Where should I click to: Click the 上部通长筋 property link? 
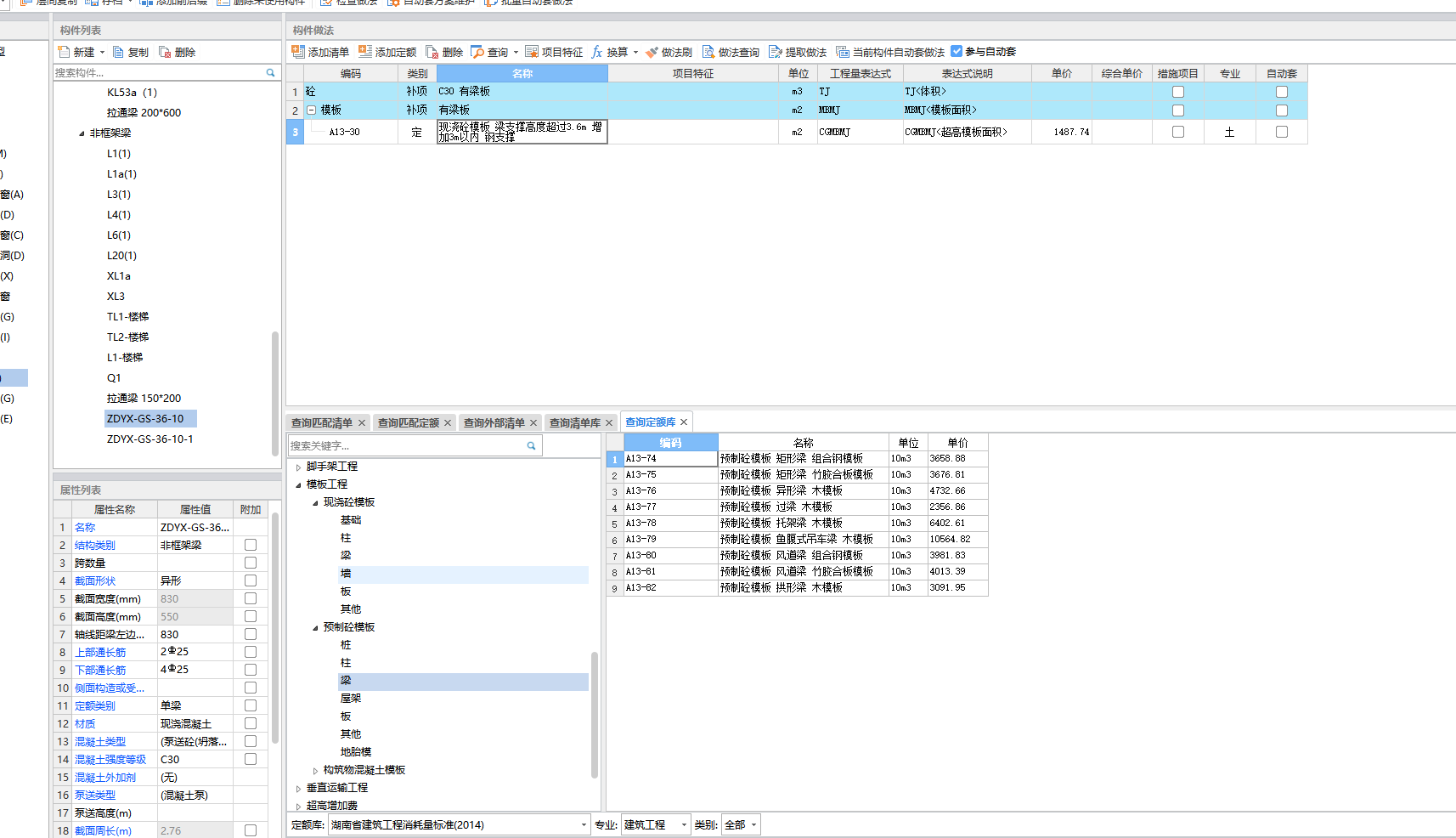(x=99, y=652)
